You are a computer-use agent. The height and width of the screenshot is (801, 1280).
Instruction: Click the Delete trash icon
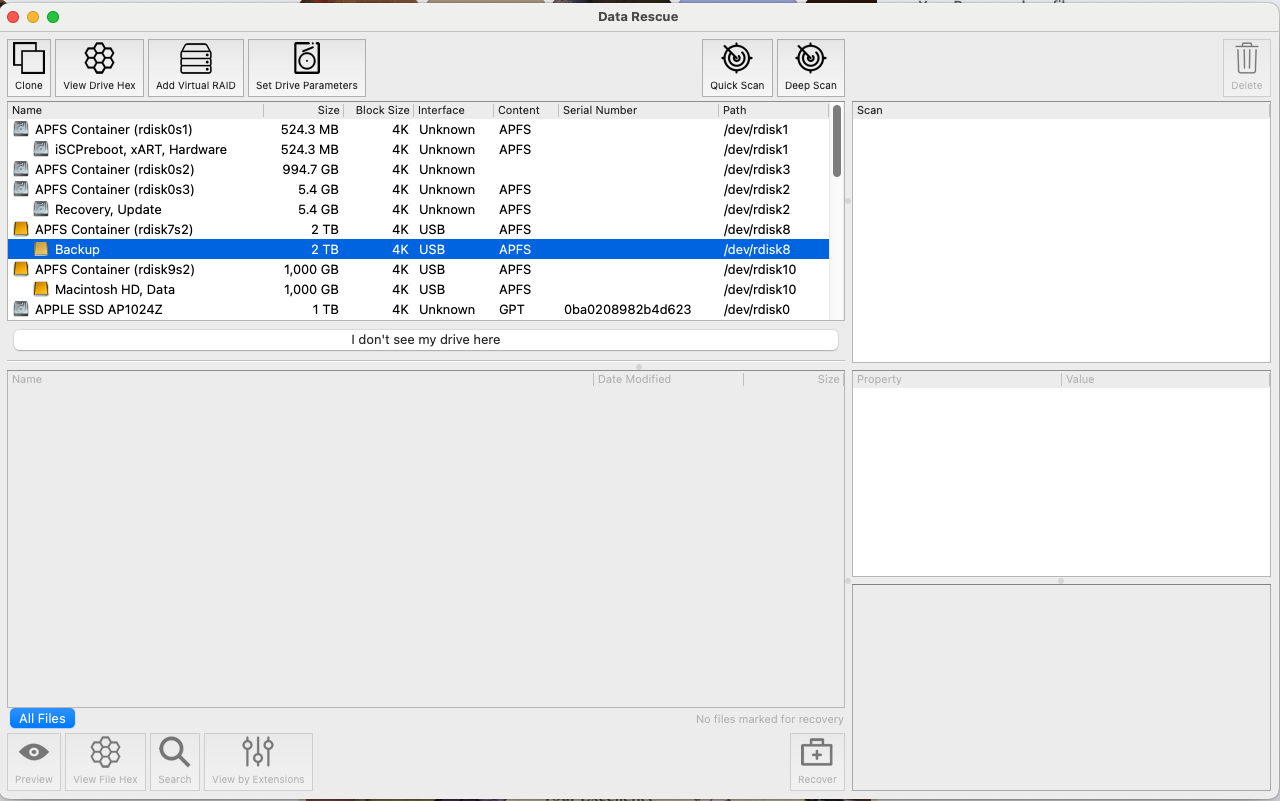(1246, 67)
